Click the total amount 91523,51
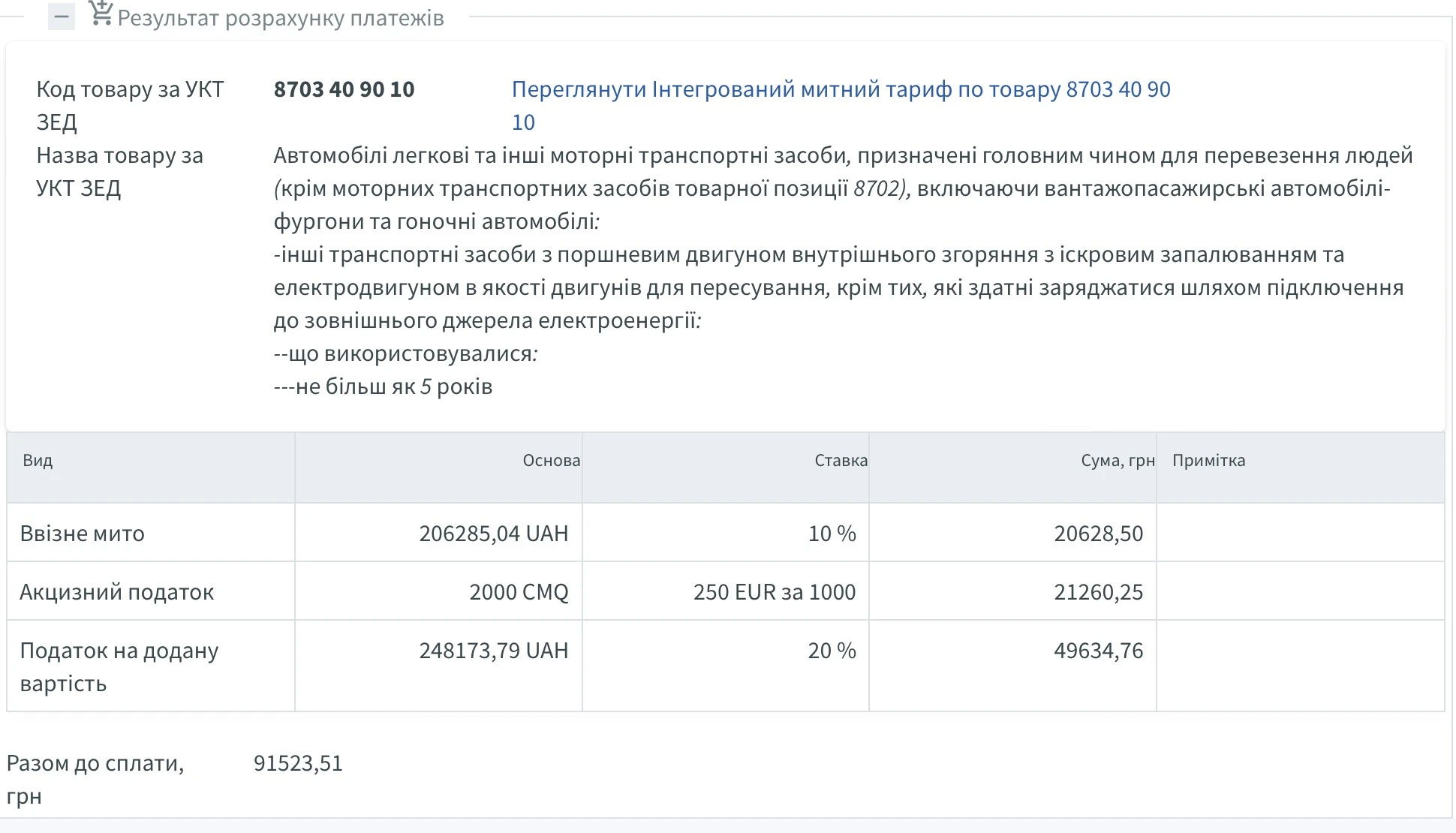 point(298,763)
